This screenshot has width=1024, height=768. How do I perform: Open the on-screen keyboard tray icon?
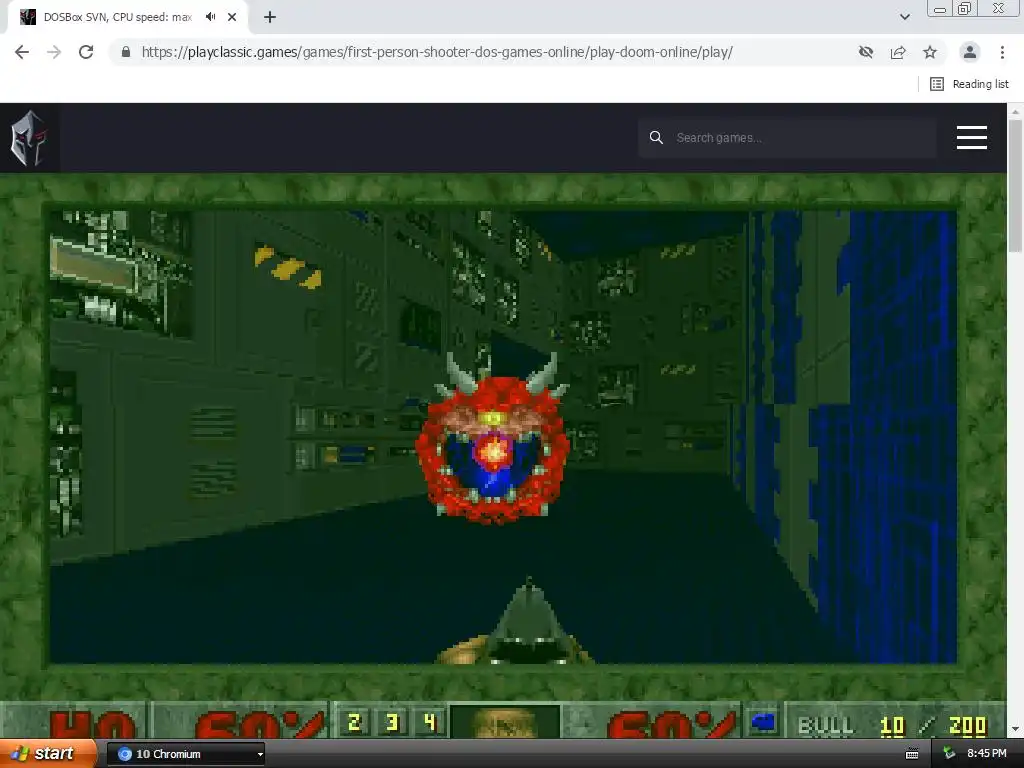click(x=912, y=754)
